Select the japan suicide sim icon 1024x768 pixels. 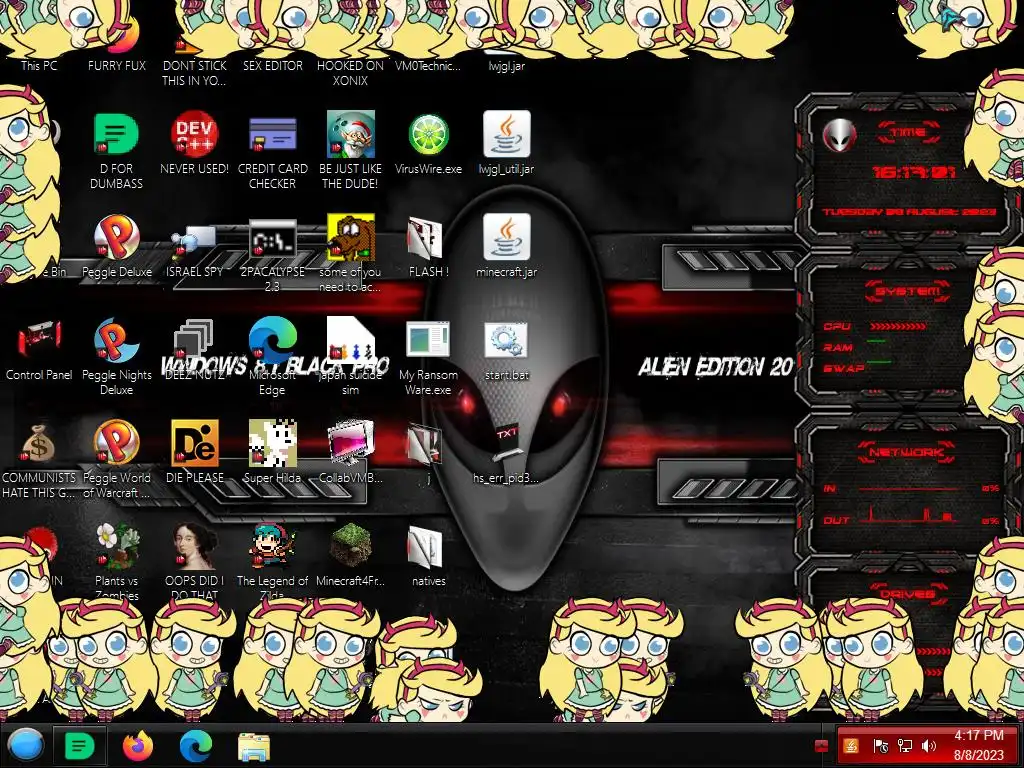pos(351,340)
